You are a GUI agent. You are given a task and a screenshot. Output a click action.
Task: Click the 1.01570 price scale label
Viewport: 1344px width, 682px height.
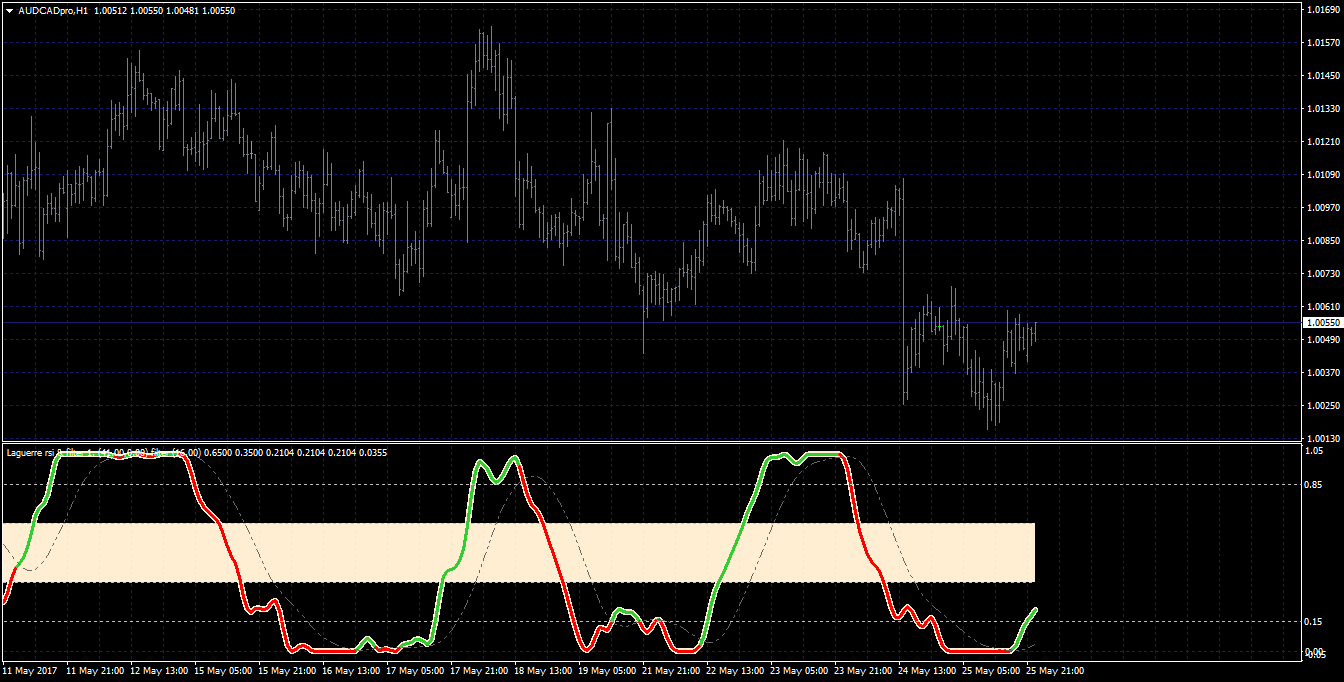(x=1323, y=42)
